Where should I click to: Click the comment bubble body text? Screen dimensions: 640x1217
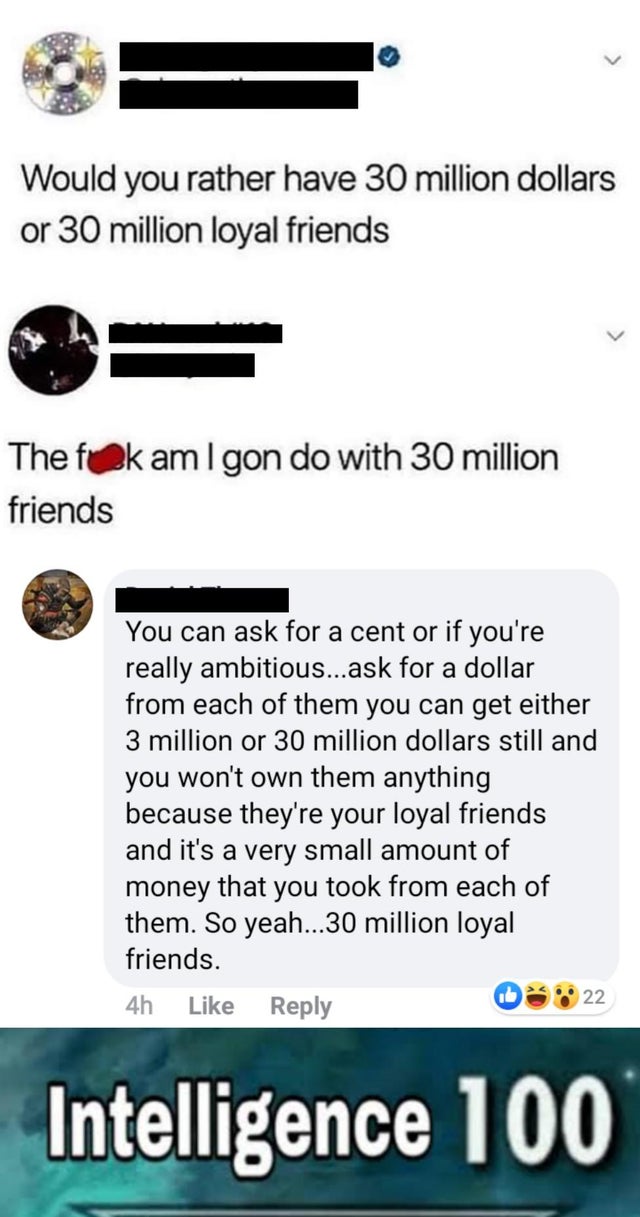[361, 796]
